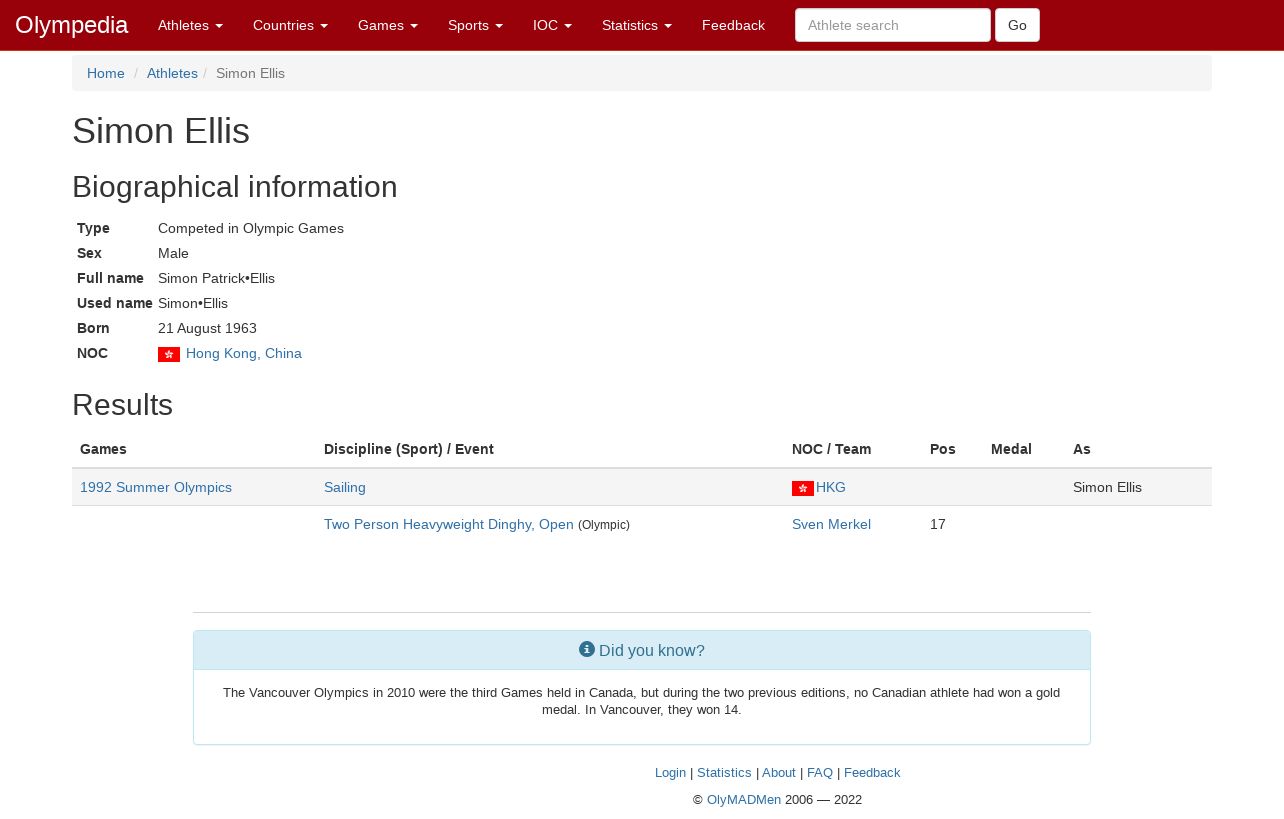Click the Simon Ellis page heading
Image resolution: width=1284 pixels, height=819 pixels.
point(161,131)
